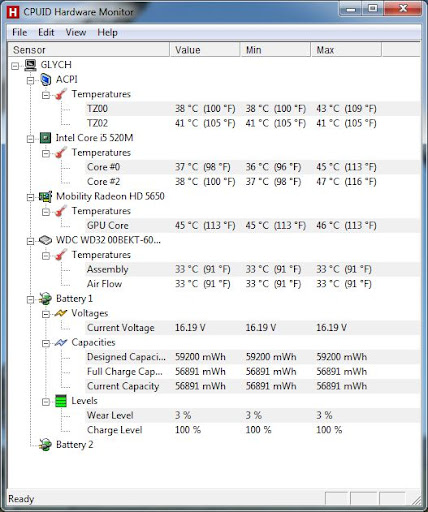The width and height of the screenshot is (428, 512).
Task: Collapse the ACPI node
Action: (x=30, y=80)
